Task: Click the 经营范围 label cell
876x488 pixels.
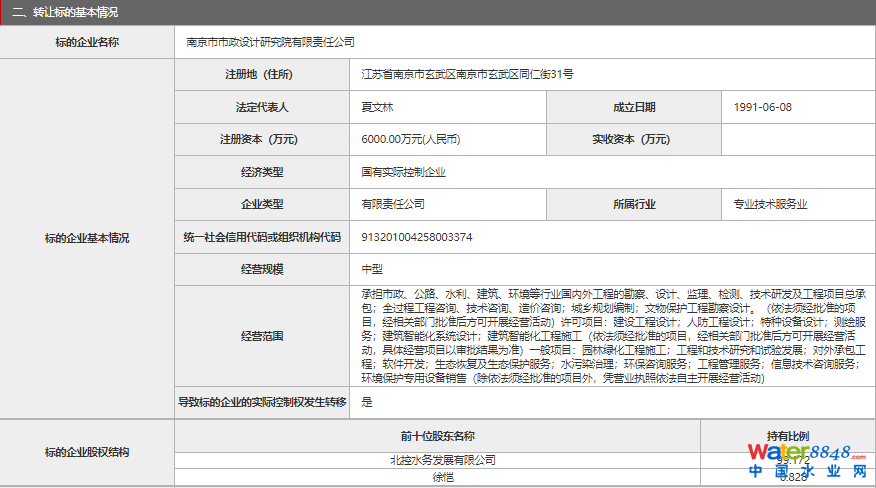Action: pos(262,336)
